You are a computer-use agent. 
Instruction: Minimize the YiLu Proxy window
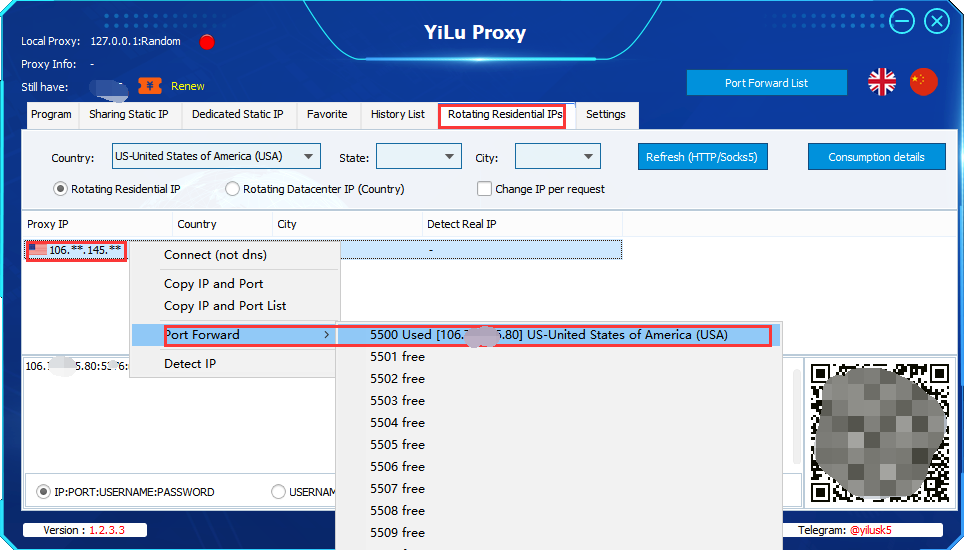point(901,22)
